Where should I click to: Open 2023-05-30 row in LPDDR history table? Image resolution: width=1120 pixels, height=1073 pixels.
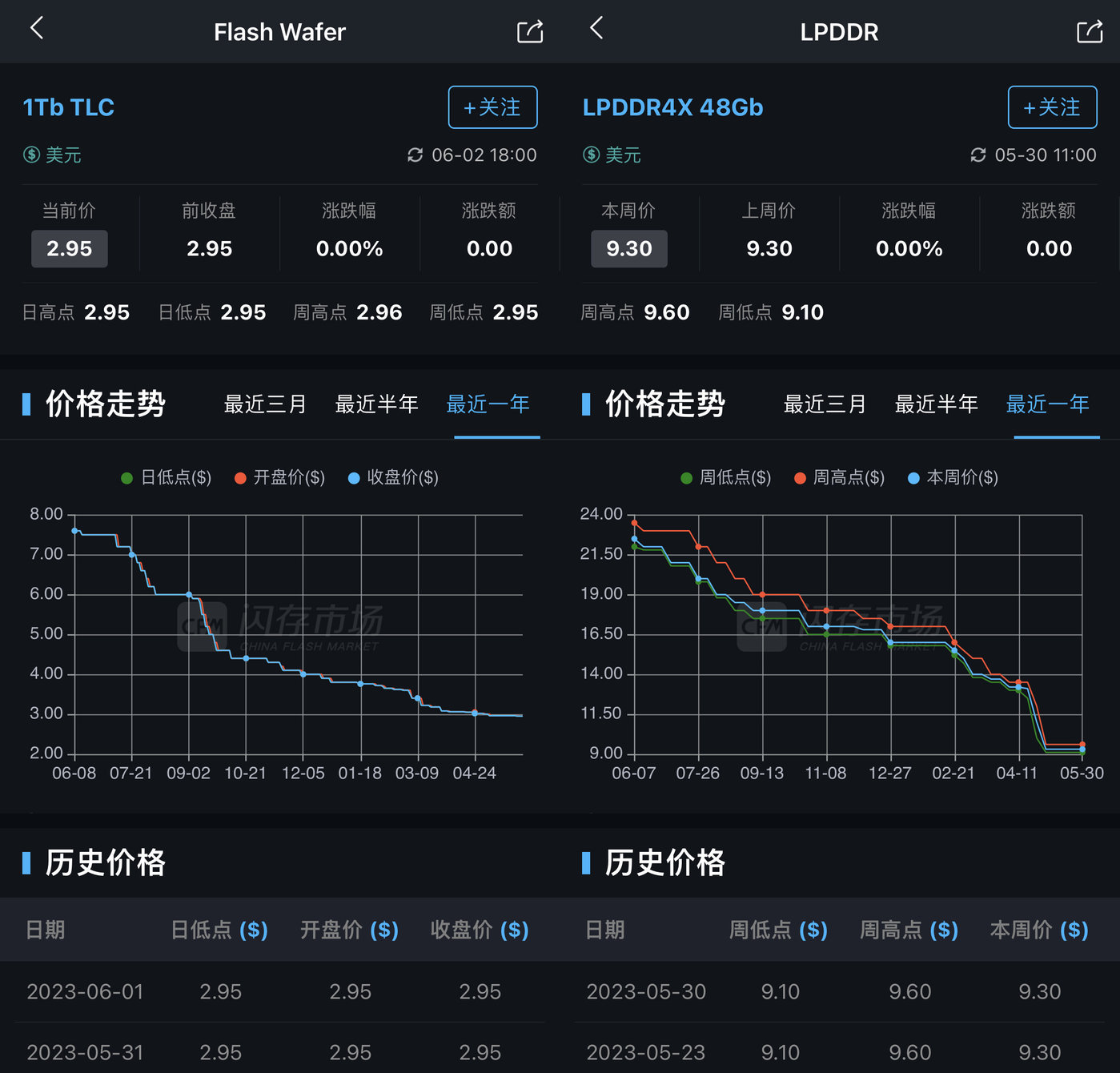pos(839,992)
